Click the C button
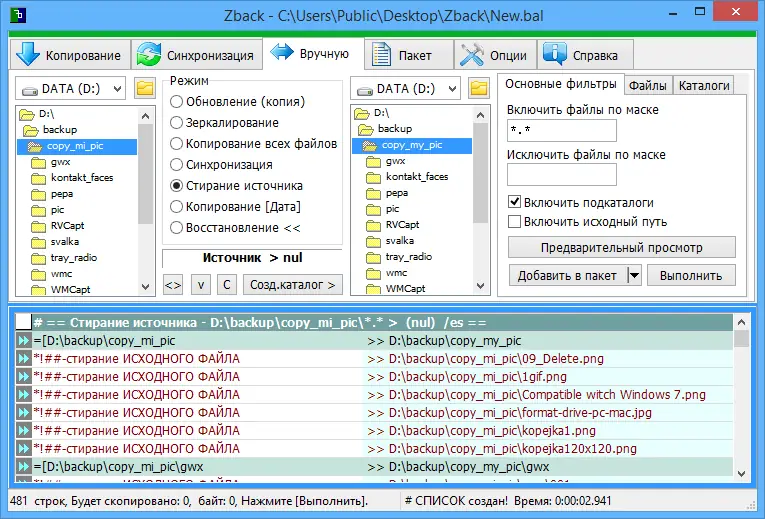 coord(227,285)
